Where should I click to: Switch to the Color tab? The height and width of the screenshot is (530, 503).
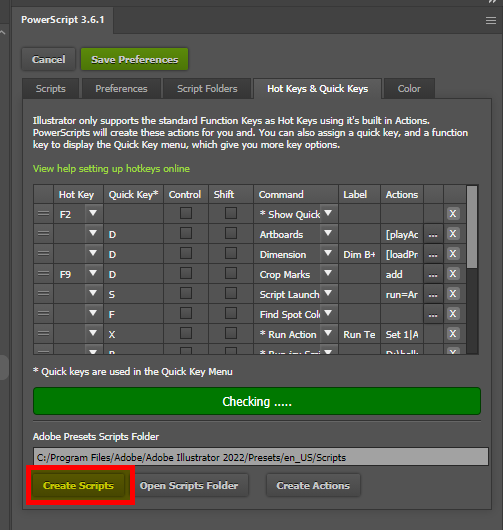pos(409,89)
